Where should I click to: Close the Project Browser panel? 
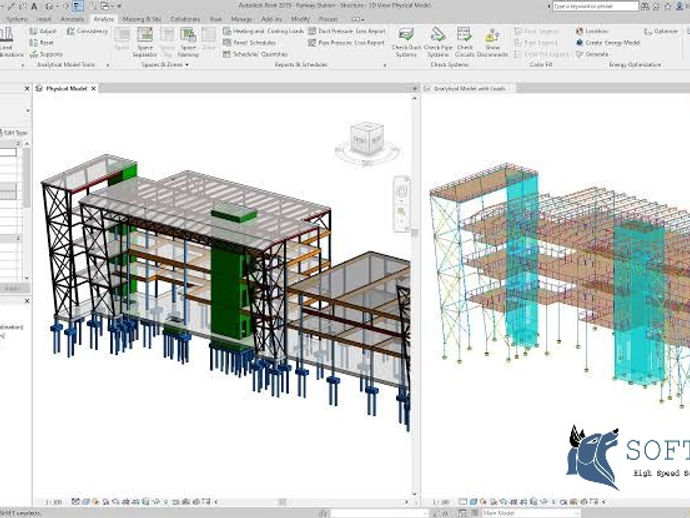(27, 301)
